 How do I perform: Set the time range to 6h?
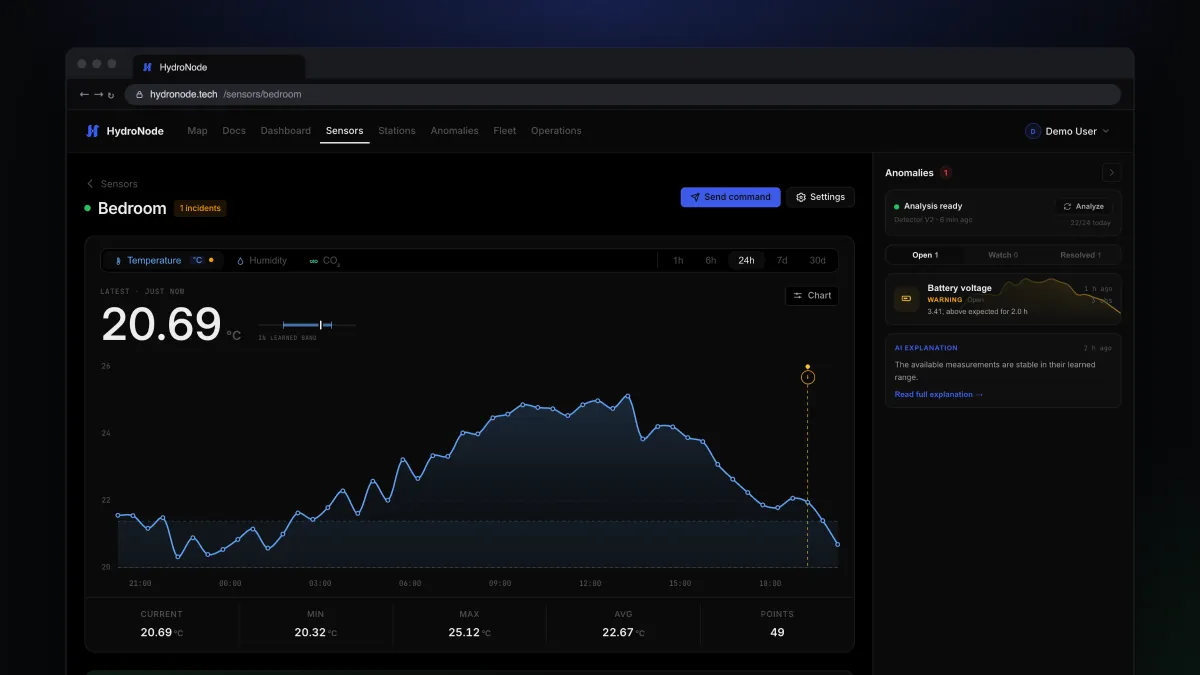coord(711,261)
